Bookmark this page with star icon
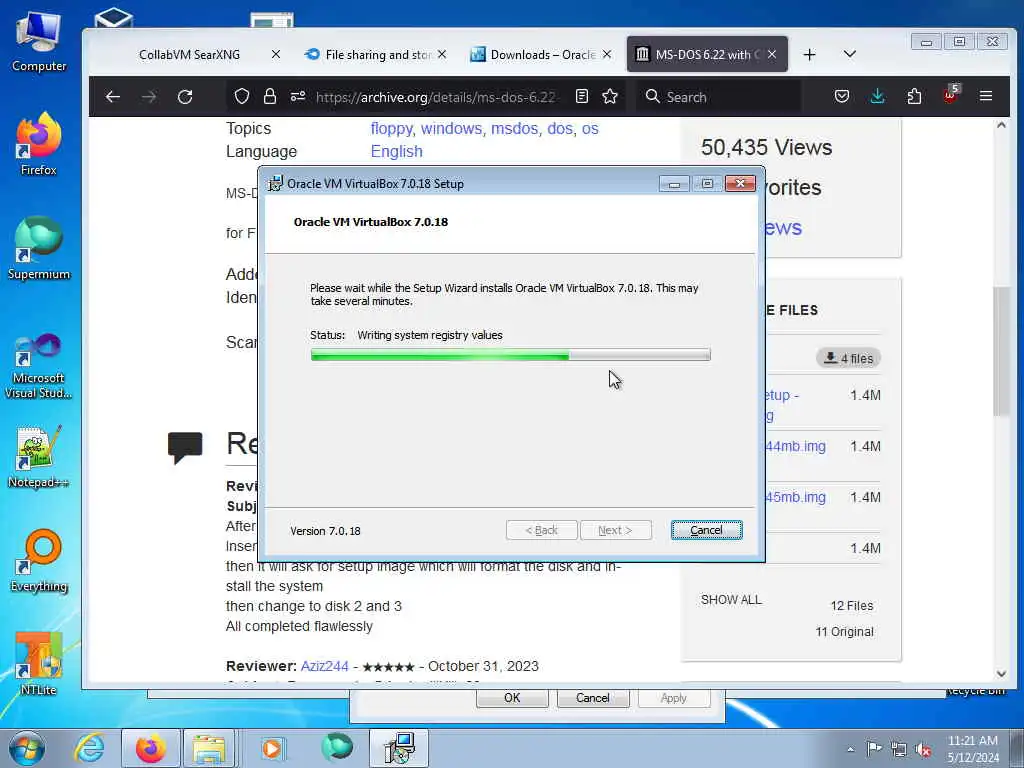This screenshot has height=768, width=1024. point(610,97)
